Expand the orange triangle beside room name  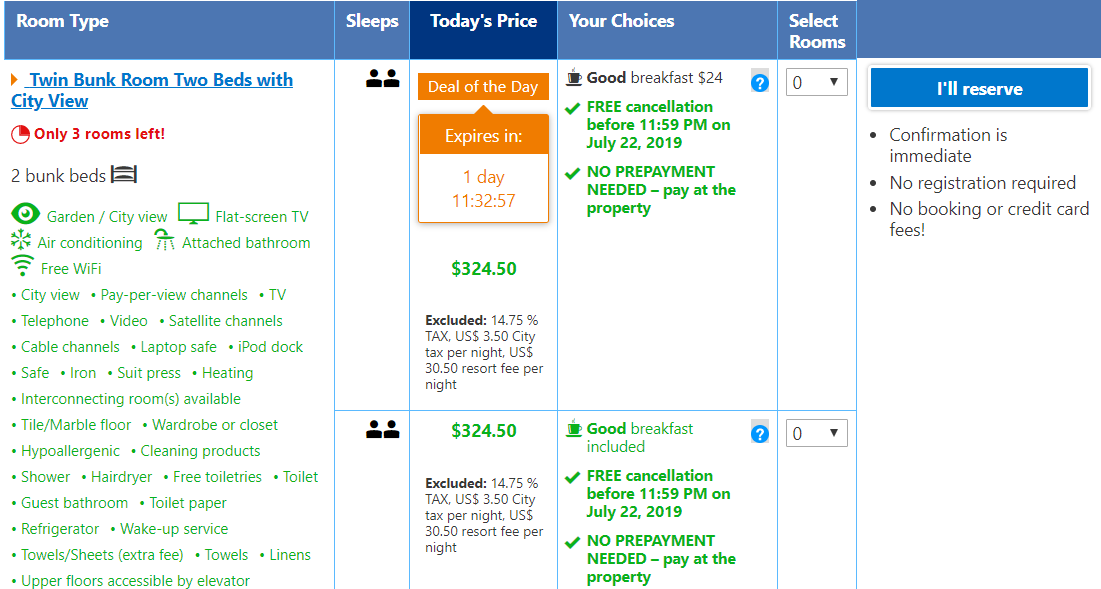14,80
